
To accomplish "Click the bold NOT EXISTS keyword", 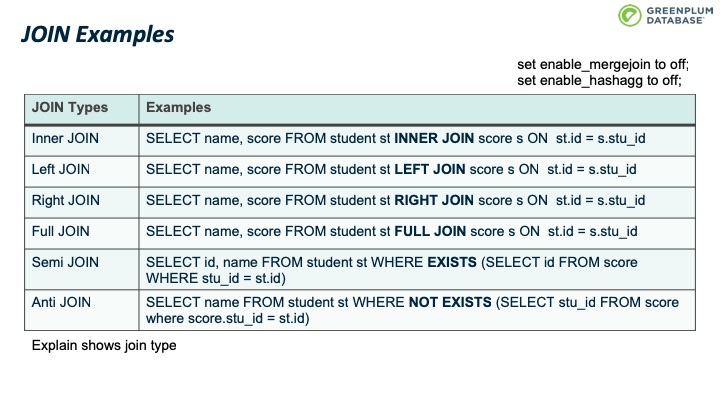I will pyautogui.click(x=450, y=302).
